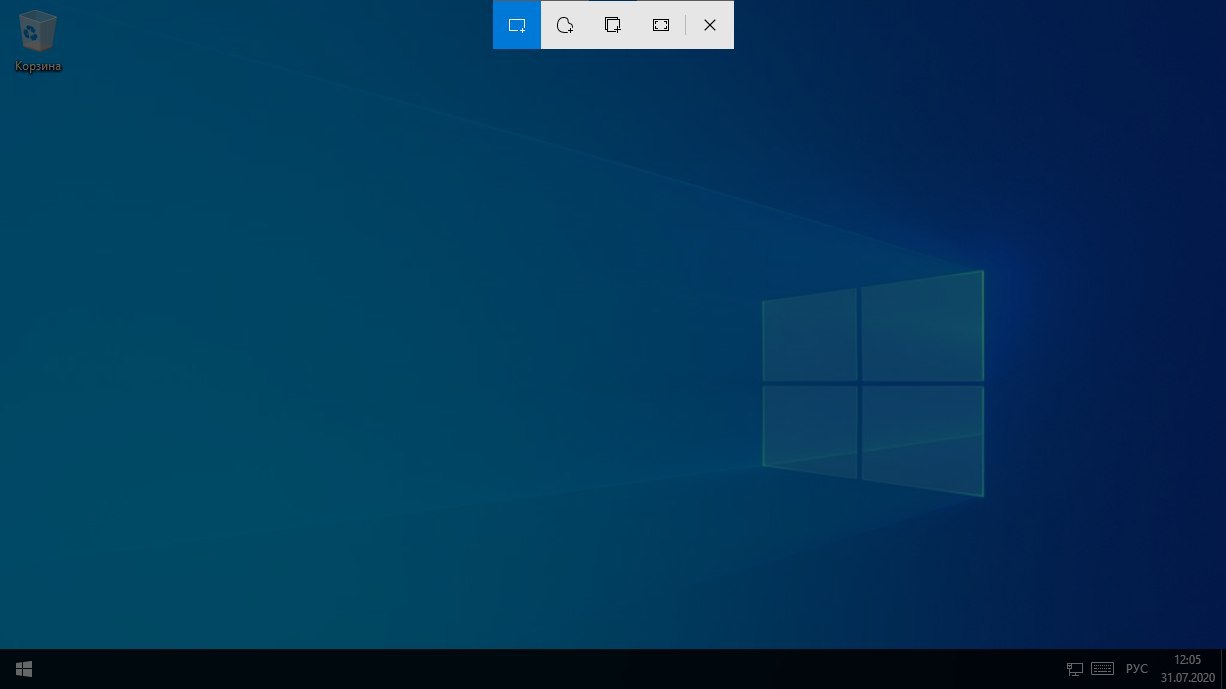The height and width of the screenshot is (689, 1226).
Task: Open the РУС input language switcher
Action: pos(1137,669)
